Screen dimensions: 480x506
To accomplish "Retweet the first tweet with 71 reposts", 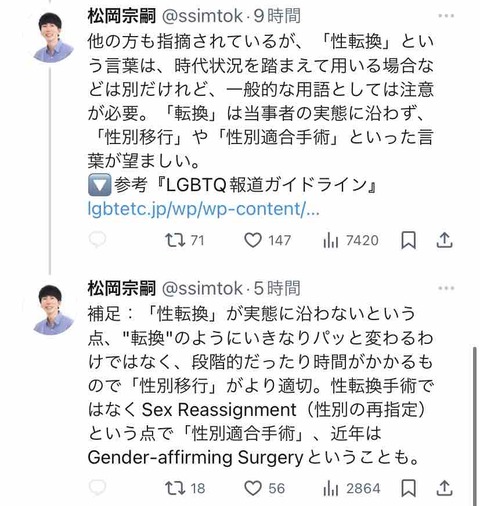I will (185, 240).
